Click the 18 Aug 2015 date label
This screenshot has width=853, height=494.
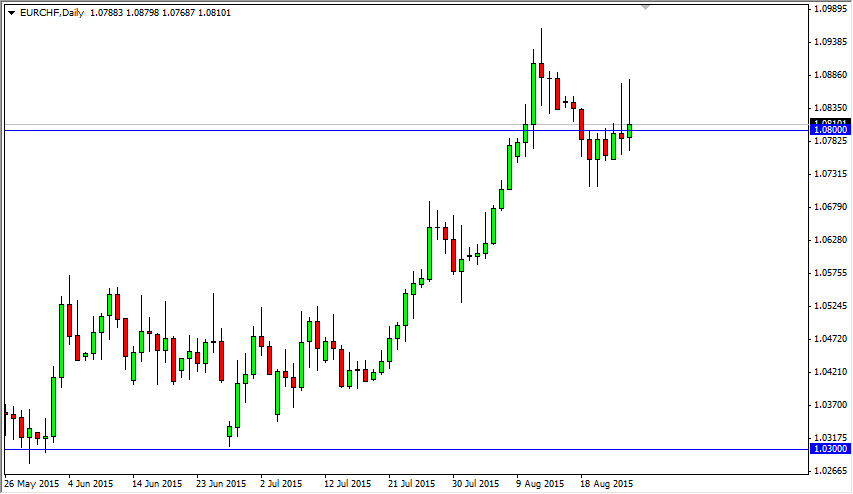point(607,483)
